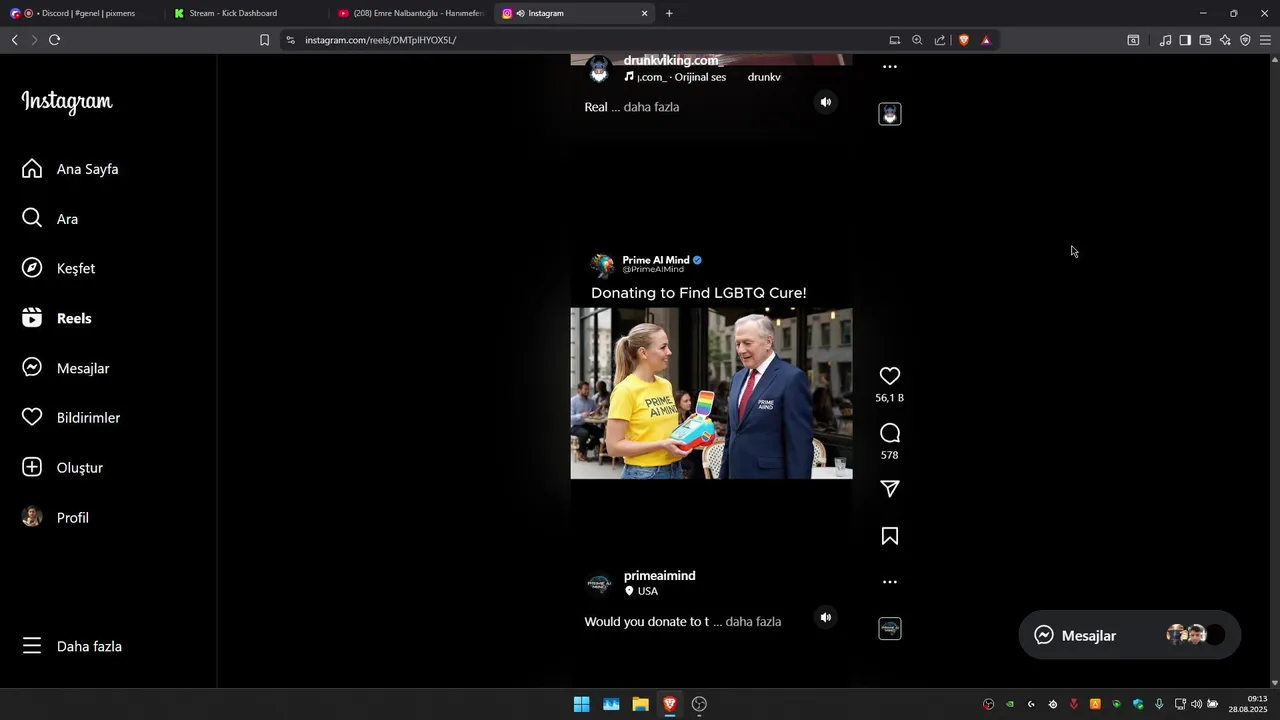Image resolution: width=1280 pixels, height=720 pixels.
Task: Open three-dot options for primeaimind reel
Action: [x=890, y=582]
